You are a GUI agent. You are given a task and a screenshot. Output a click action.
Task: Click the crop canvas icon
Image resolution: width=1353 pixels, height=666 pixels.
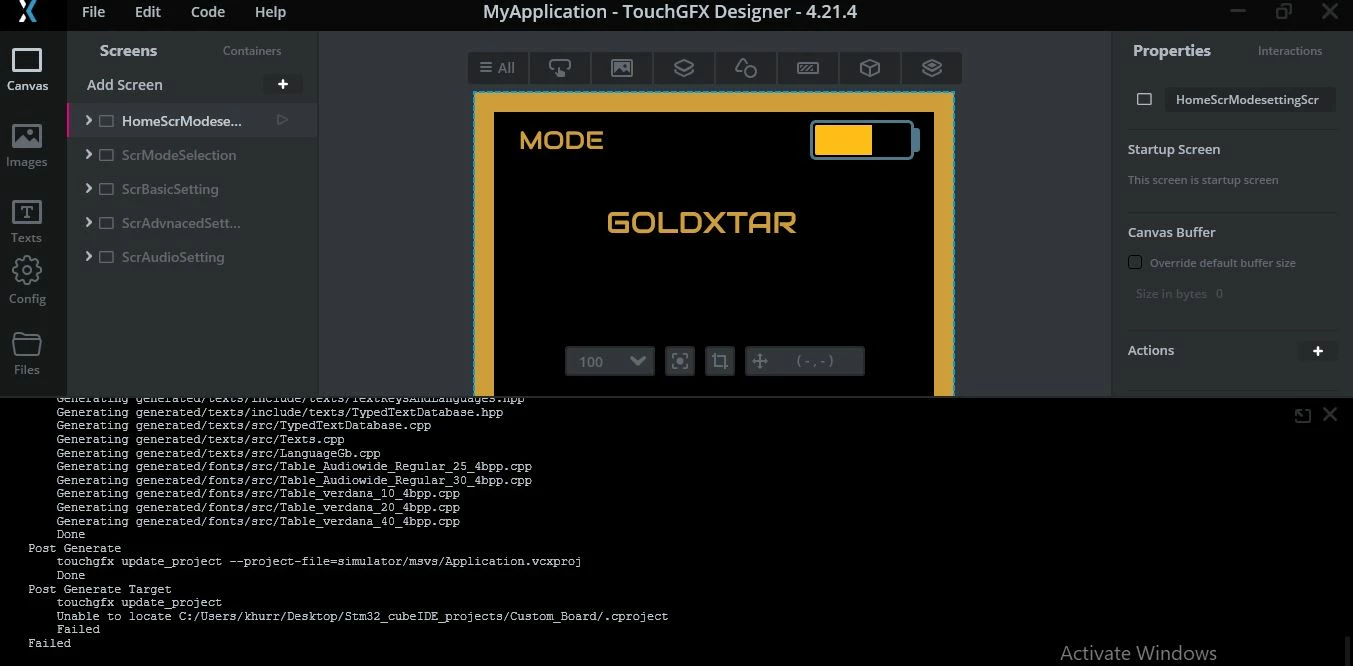tap(720, 361)
